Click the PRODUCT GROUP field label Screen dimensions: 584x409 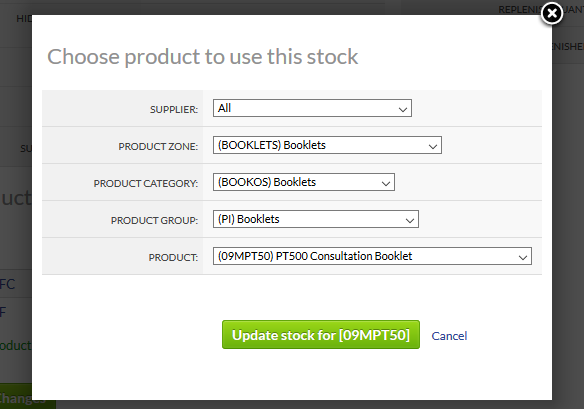point(154,221)
